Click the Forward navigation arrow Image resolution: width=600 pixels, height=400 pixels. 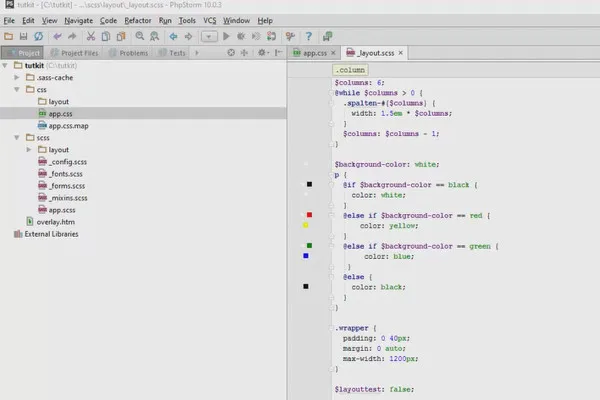click(188, 36)
